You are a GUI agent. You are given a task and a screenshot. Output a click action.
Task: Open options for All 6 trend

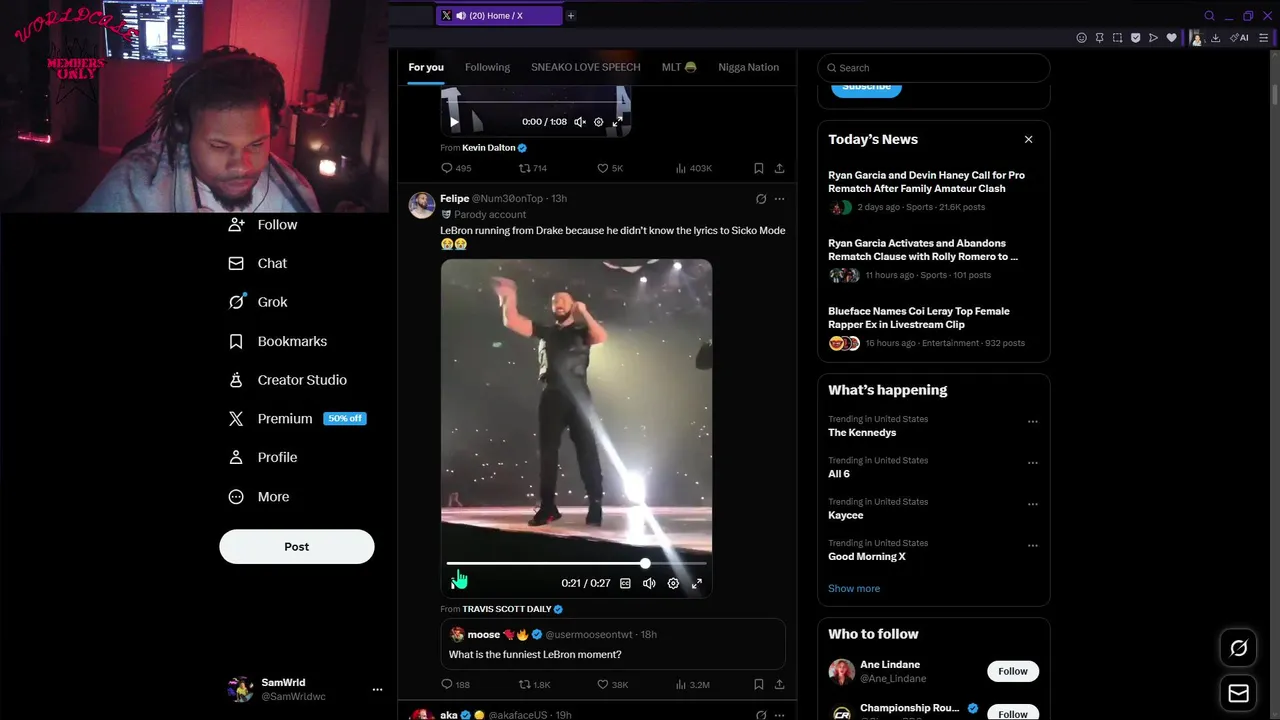(x=1033, y=463)
